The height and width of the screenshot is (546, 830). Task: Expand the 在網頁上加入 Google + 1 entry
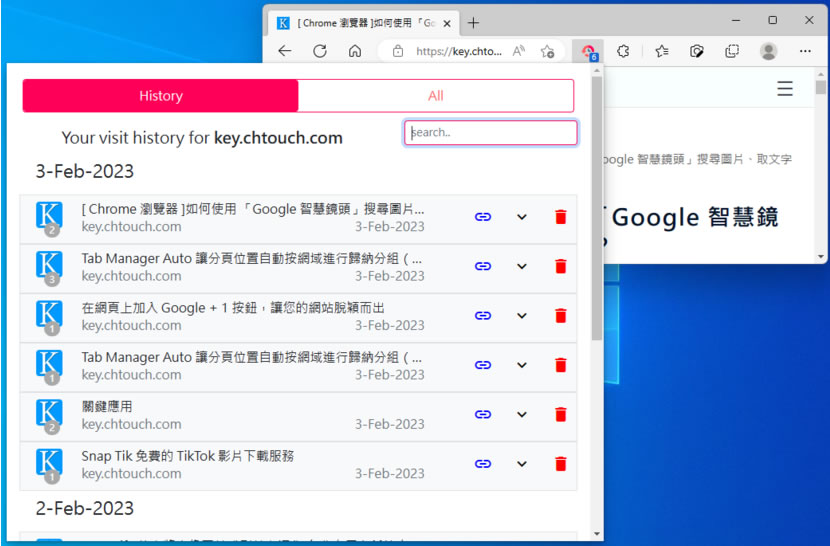[x=521, y=316]
